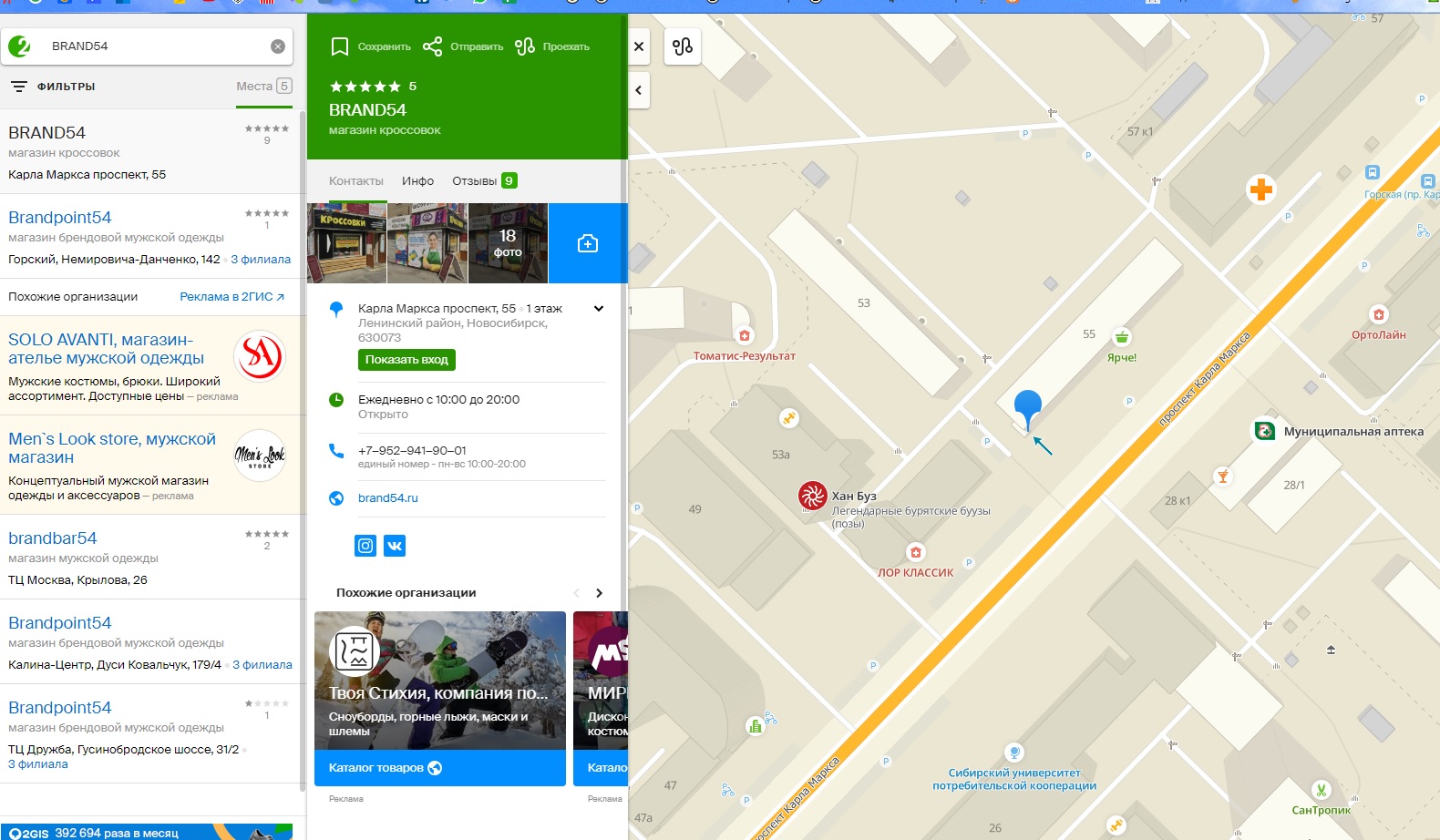Open the VK social icon

pyautogui.click(x=395, y=546)
